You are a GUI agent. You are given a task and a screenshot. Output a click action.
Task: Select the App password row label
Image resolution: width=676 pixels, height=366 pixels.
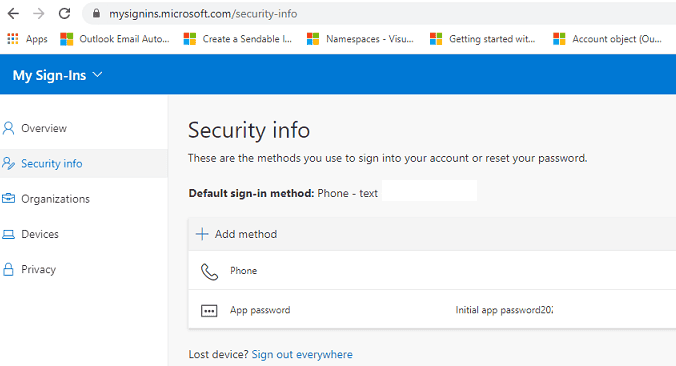click(260, 310)
